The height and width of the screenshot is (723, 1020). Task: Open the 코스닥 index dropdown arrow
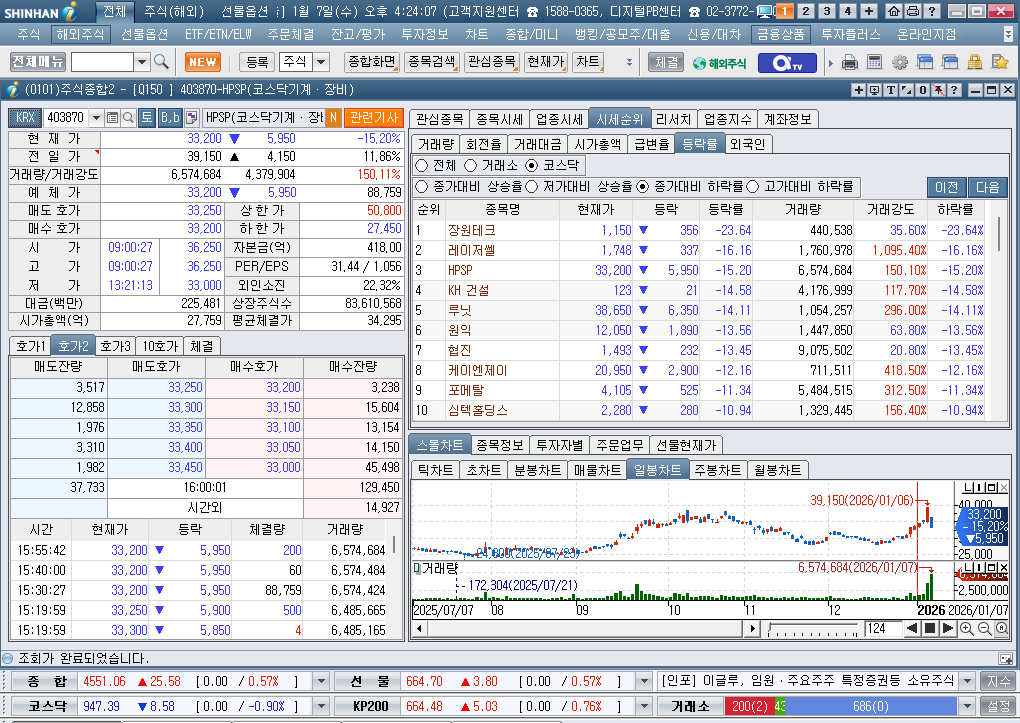point(321,706)
